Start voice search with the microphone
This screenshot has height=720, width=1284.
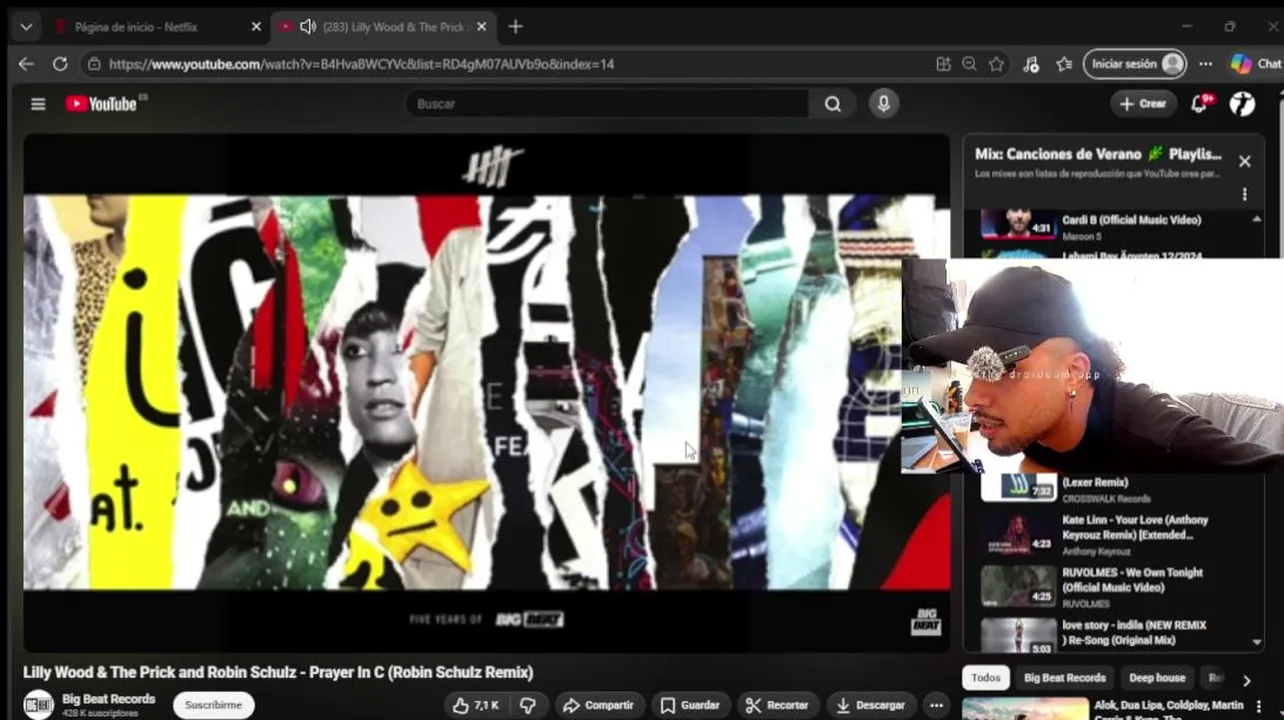tap(883, 104)
